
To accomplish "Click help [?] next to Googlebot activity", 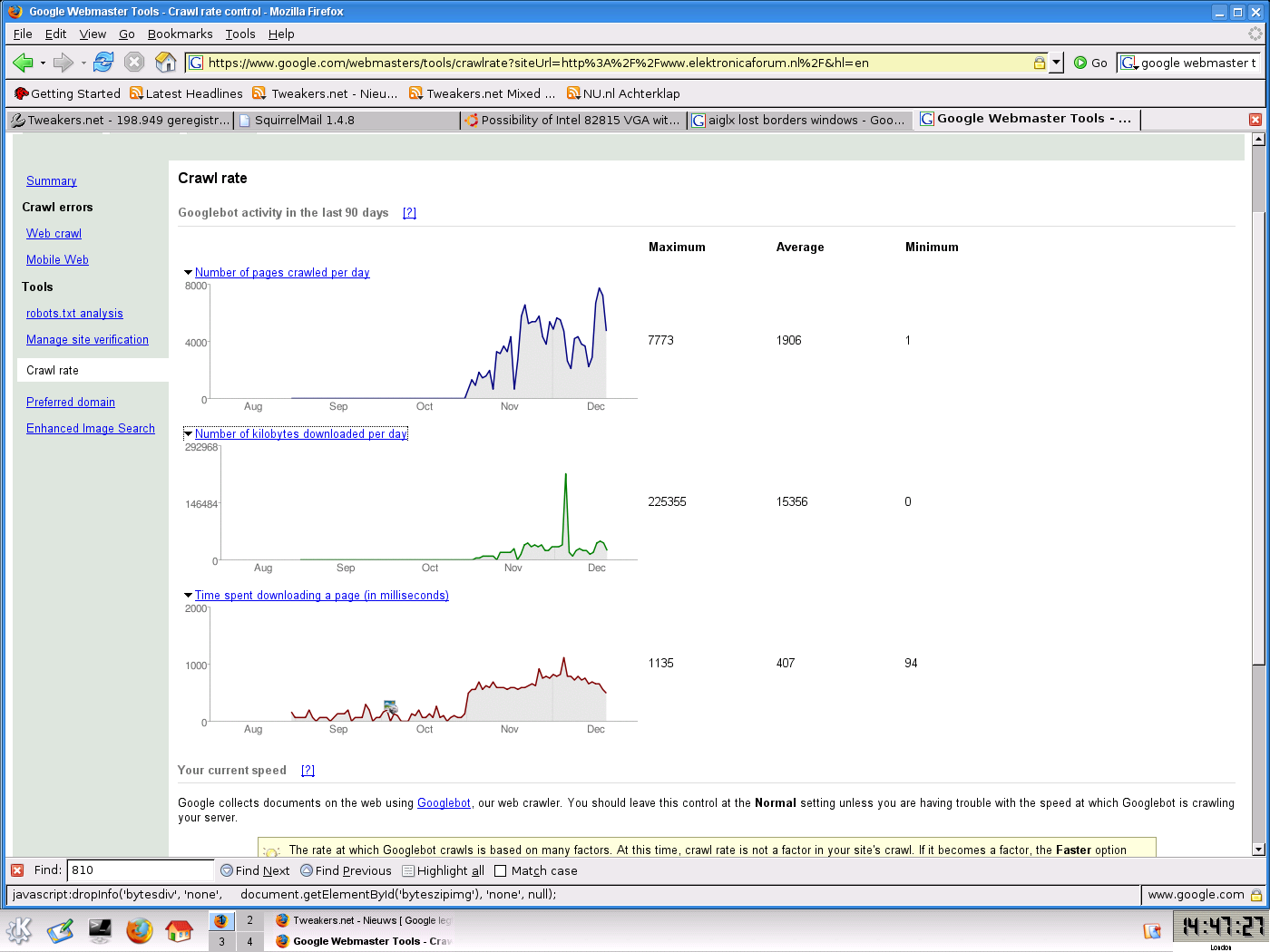I will pos(409,213).
